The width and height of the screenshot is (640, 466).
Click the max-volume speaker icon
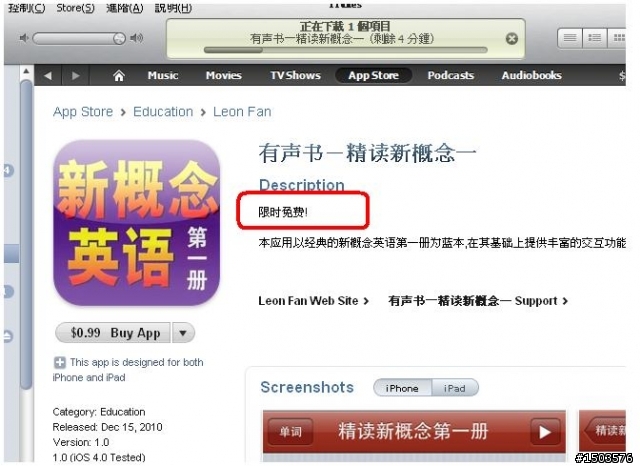(x=137, y=38)
